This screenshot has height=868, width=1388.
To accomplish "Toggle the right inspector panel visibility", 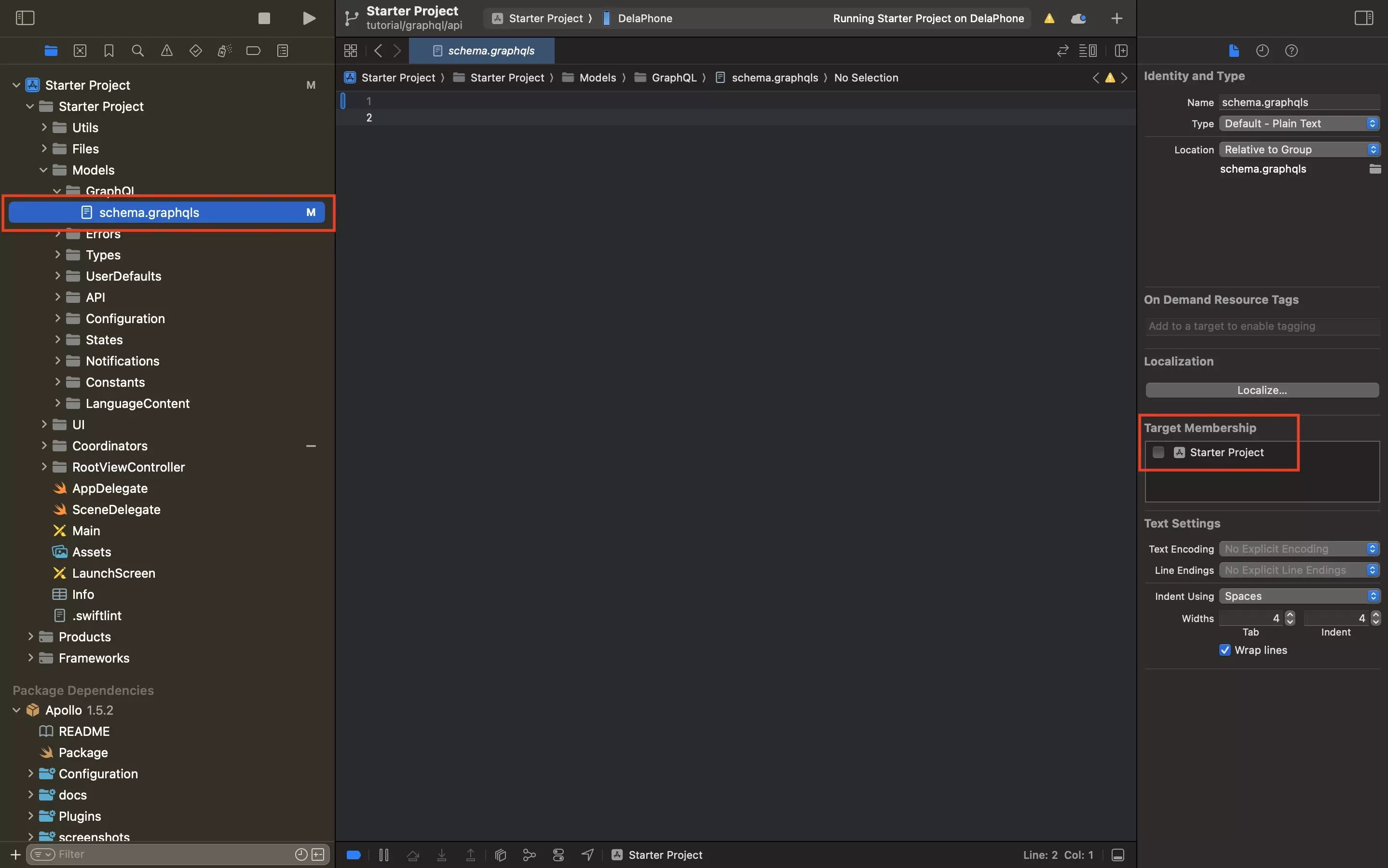I will [x=1363, y=18].
